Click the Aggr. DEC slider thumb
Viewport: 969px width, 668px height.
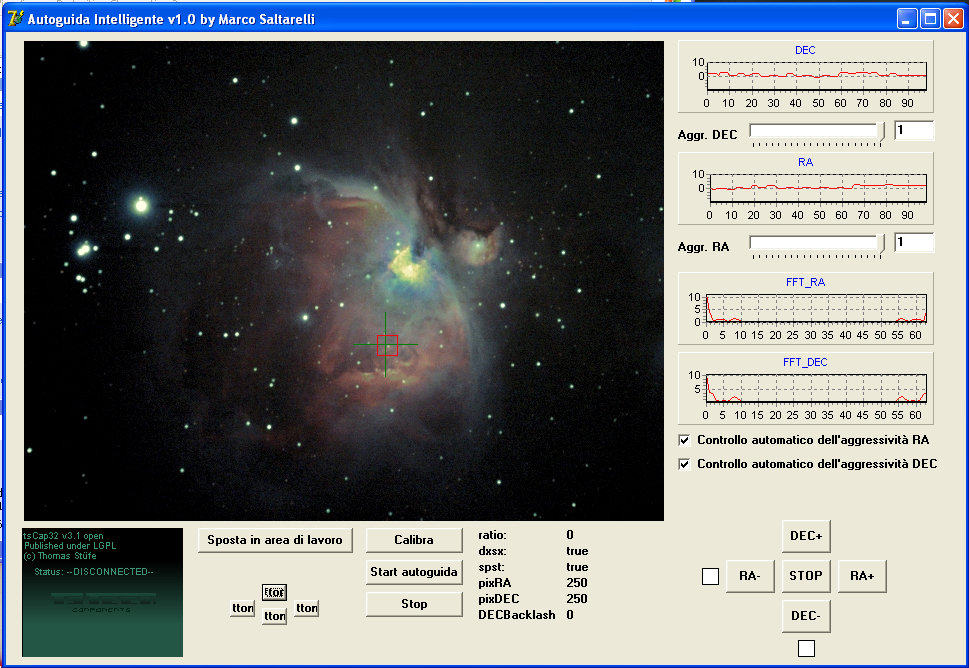point(880,132)
